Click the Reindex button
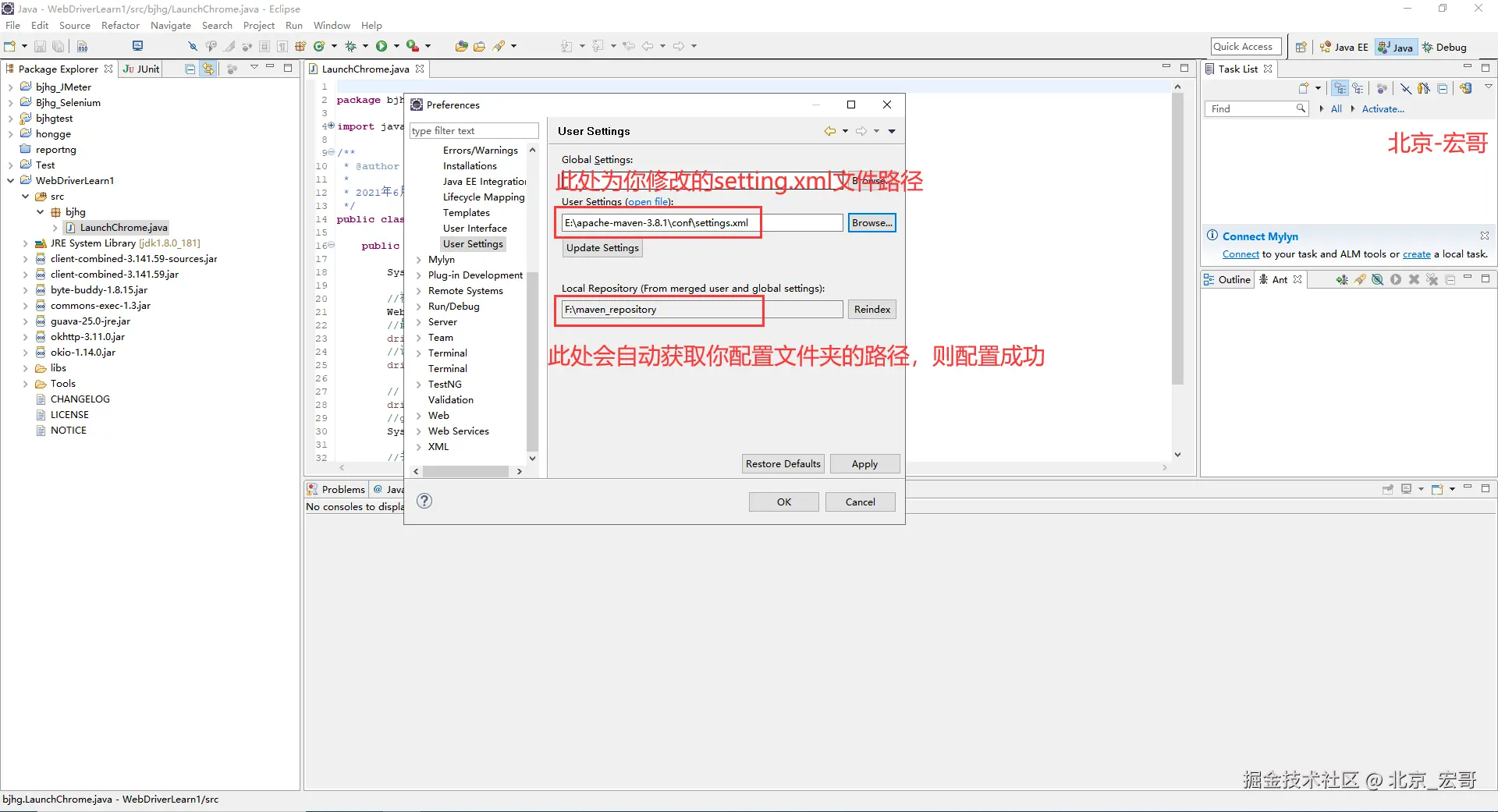 click(x=871, y=310)
